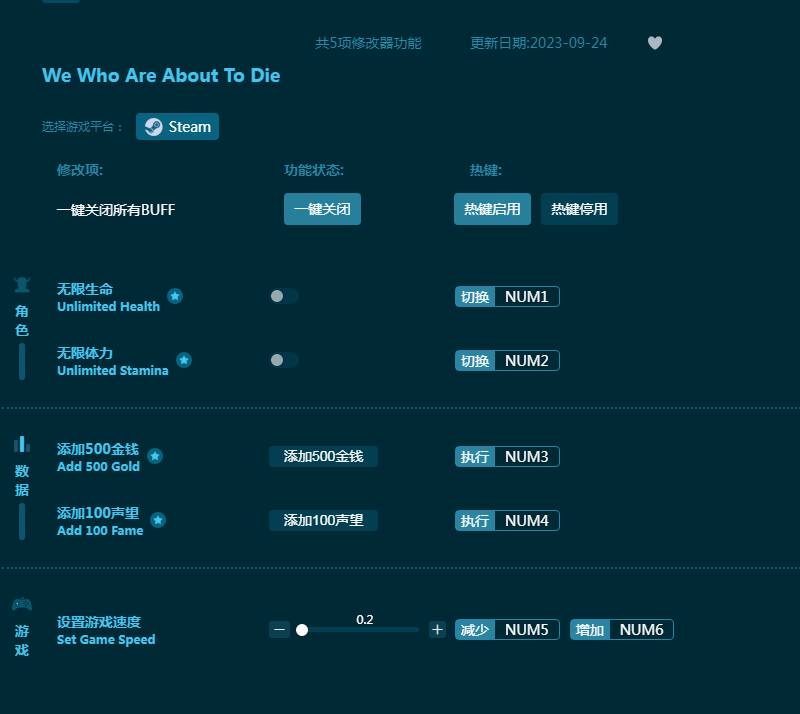Viewport: 800px width, 714px height.
Task: Click star icon beside Unlimited Health
Action: (x=175, y=296)
